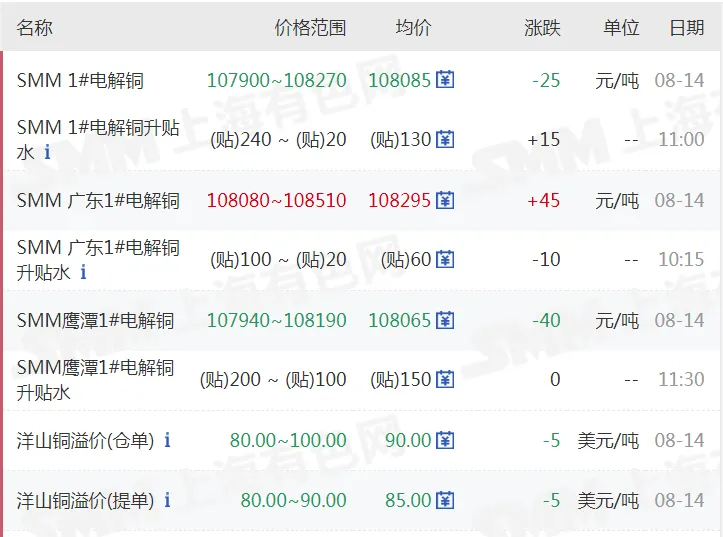723x537 pixels.
Task: Click average price 85.00
Action: point(408,500)
